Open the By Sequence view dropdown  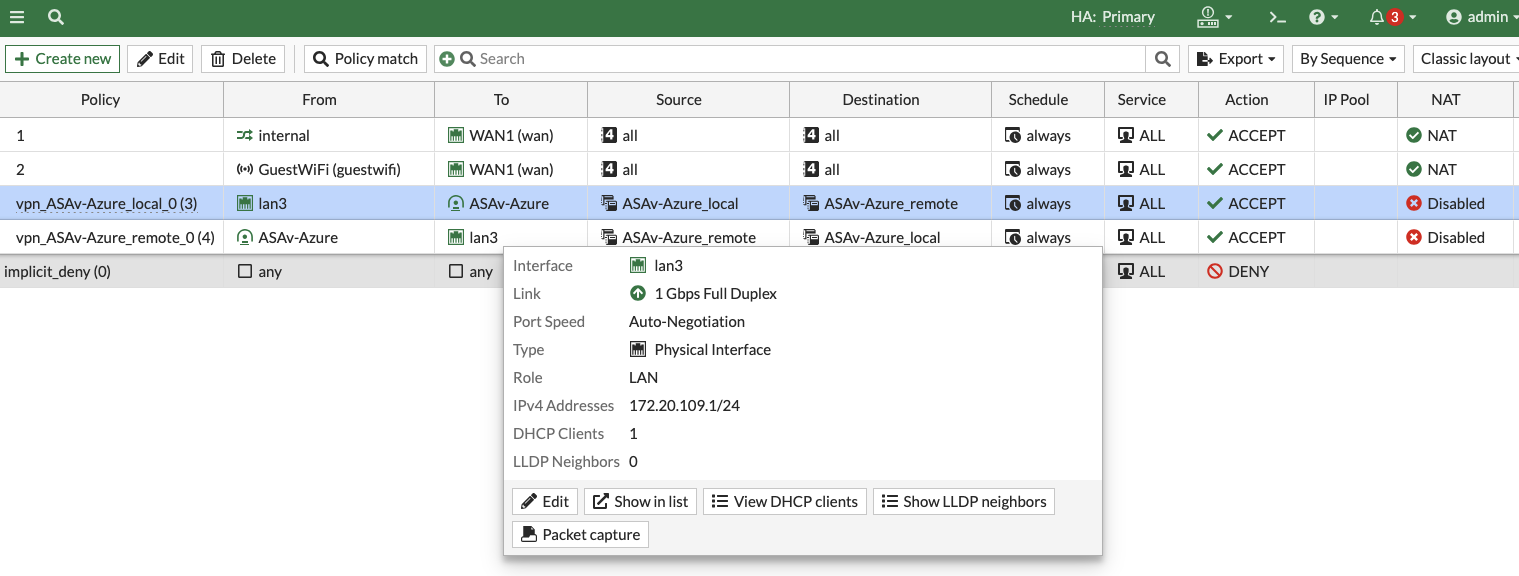[x=1347, y=59]
